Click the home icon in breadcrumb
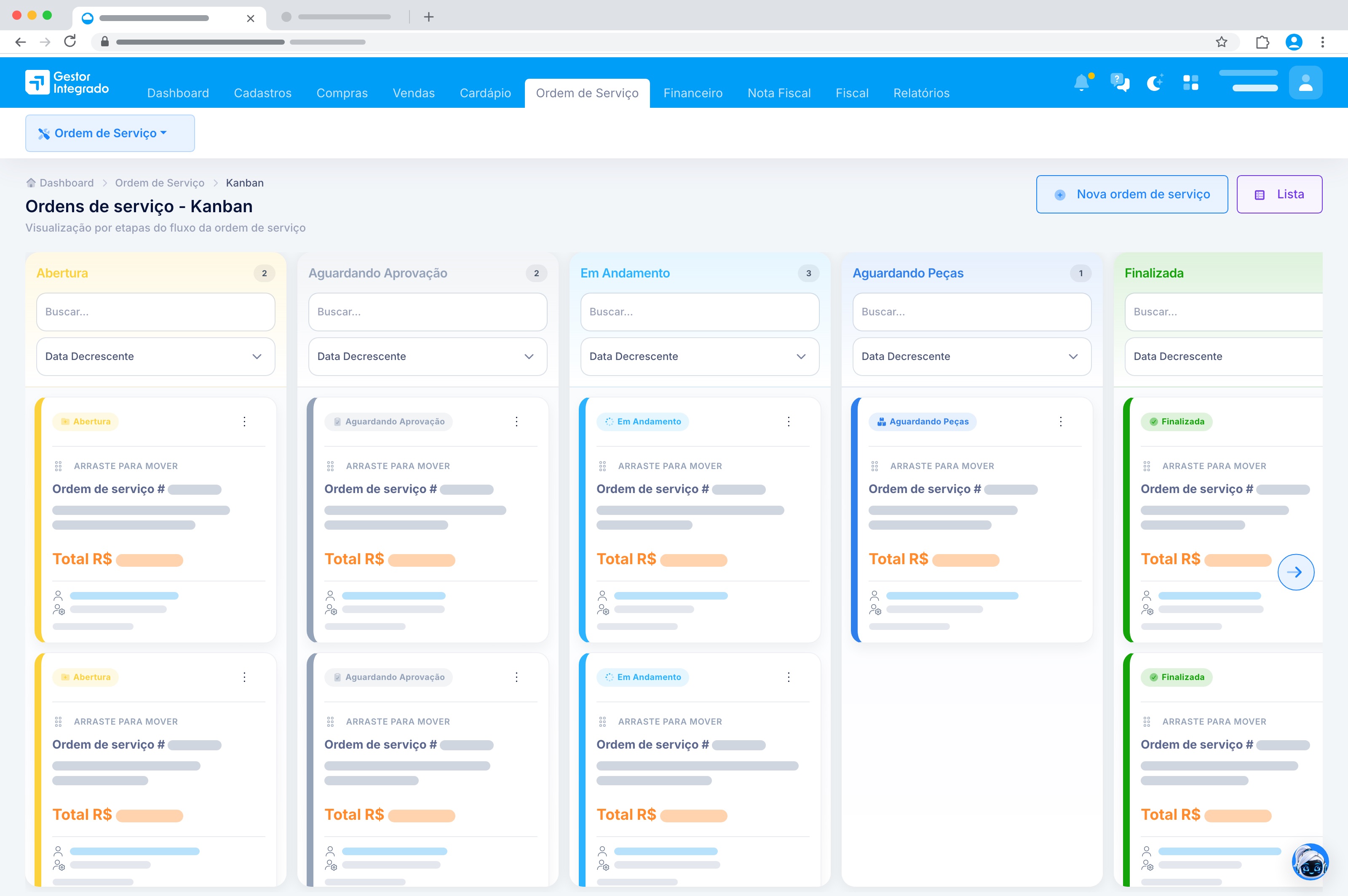Screen dimensions: 1348x896 tap(31, 183)
